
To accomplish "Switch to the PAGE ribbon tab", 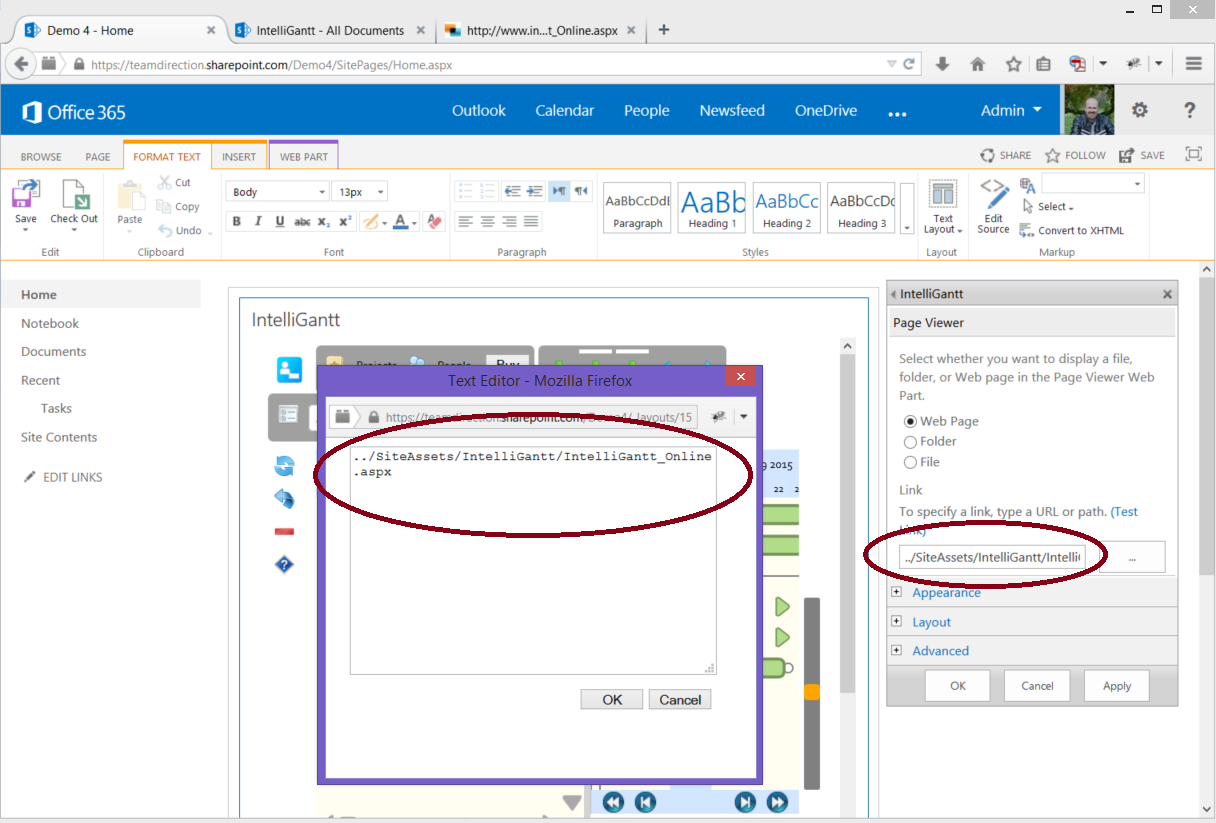I will [x=98, y=157].
